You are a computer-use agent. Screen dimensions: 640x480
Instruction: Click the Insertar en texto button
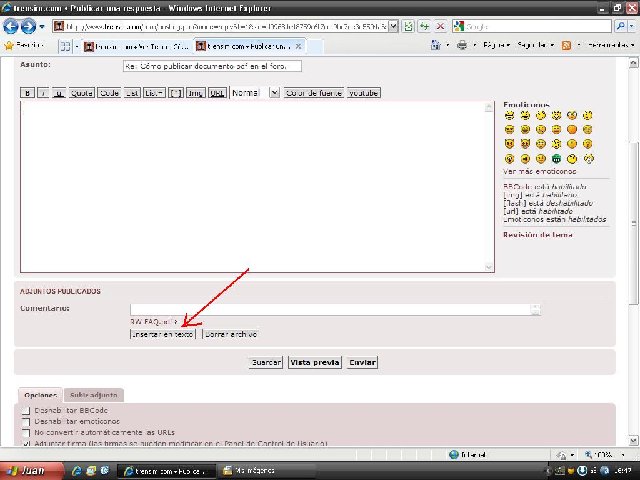coord(163,334)
